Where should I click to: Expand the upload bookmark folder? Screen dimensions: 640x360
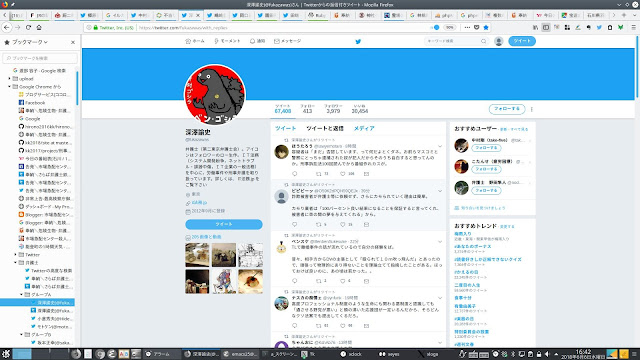(9, 78)
